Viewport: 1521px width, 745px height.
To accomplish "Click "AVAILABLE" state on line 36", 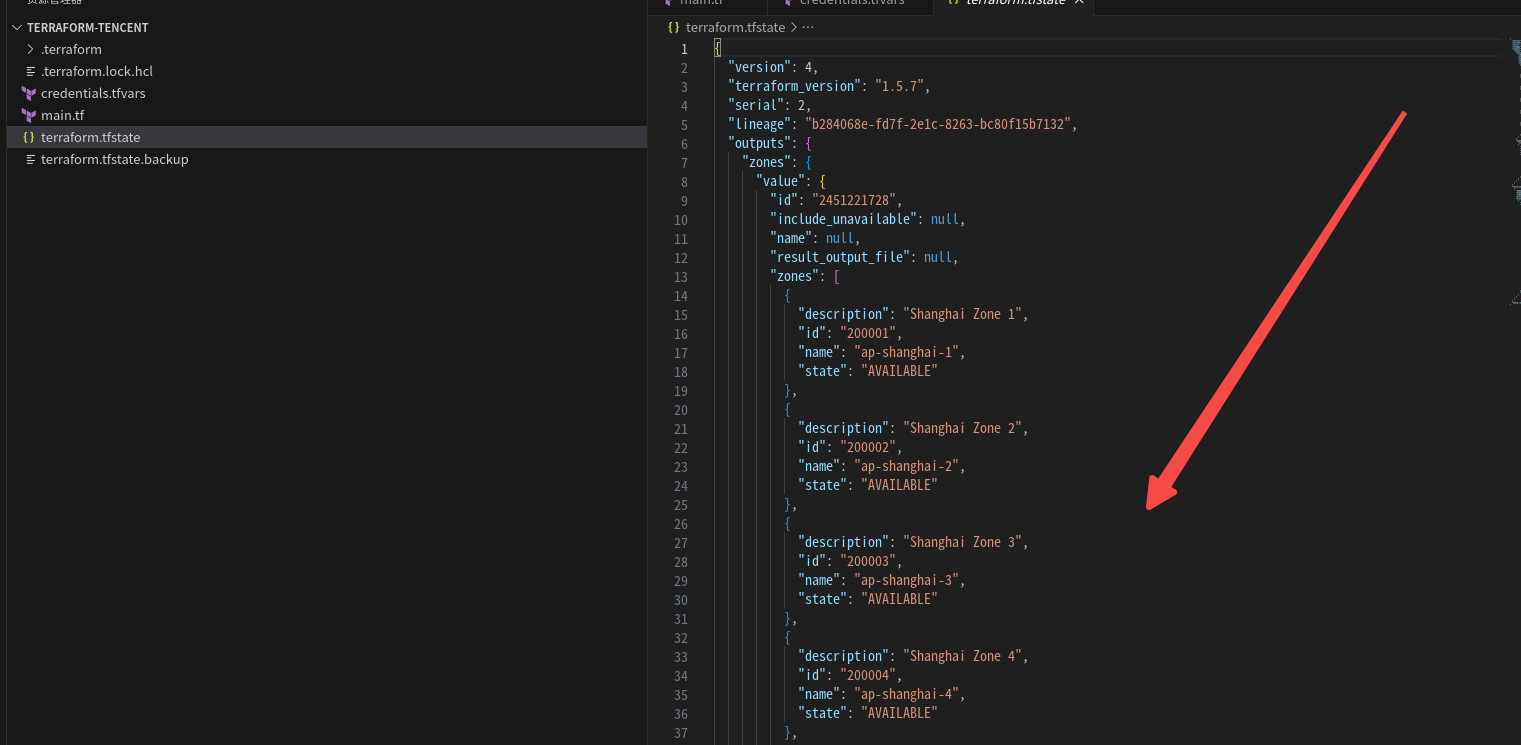I will pyautogui.click(x=899, y=714).
